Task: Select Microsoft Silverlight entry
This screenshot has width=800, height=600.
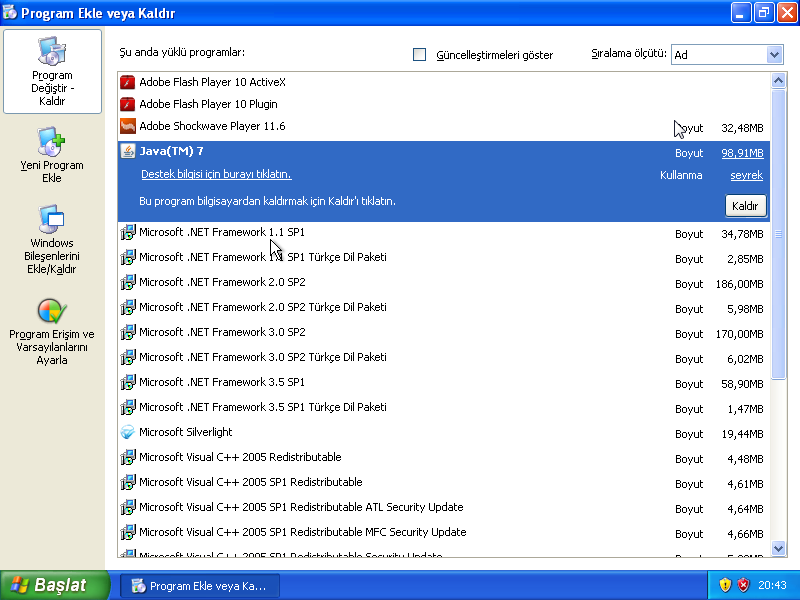Action: tap(444, 433)
